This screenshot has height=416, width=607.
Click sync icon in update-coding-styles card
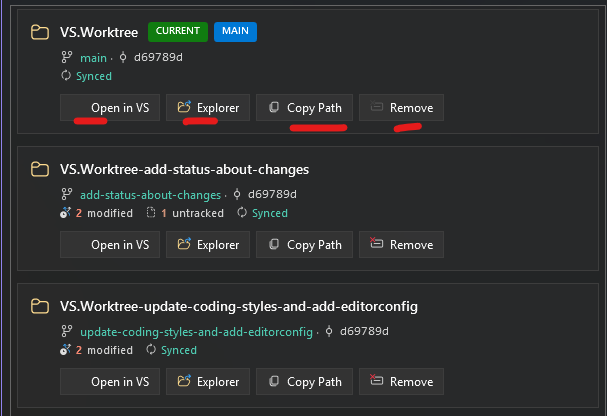[x=151, y=349]
